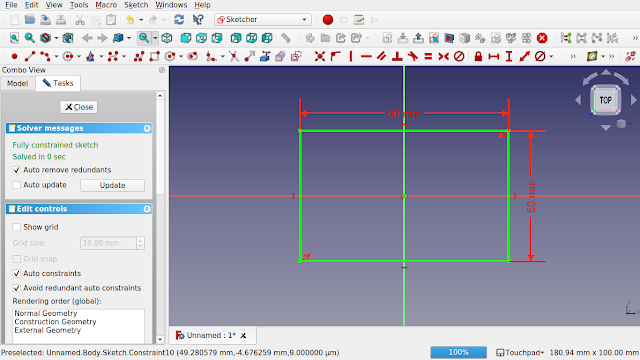Apply horizontal constraint

[366, 56]
